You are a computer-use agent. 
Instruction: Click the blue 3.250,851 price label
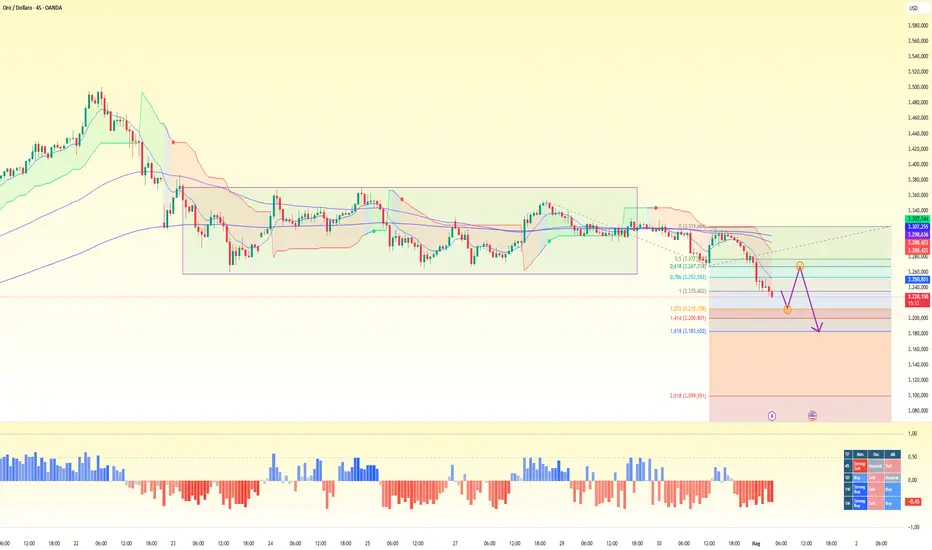917,279
